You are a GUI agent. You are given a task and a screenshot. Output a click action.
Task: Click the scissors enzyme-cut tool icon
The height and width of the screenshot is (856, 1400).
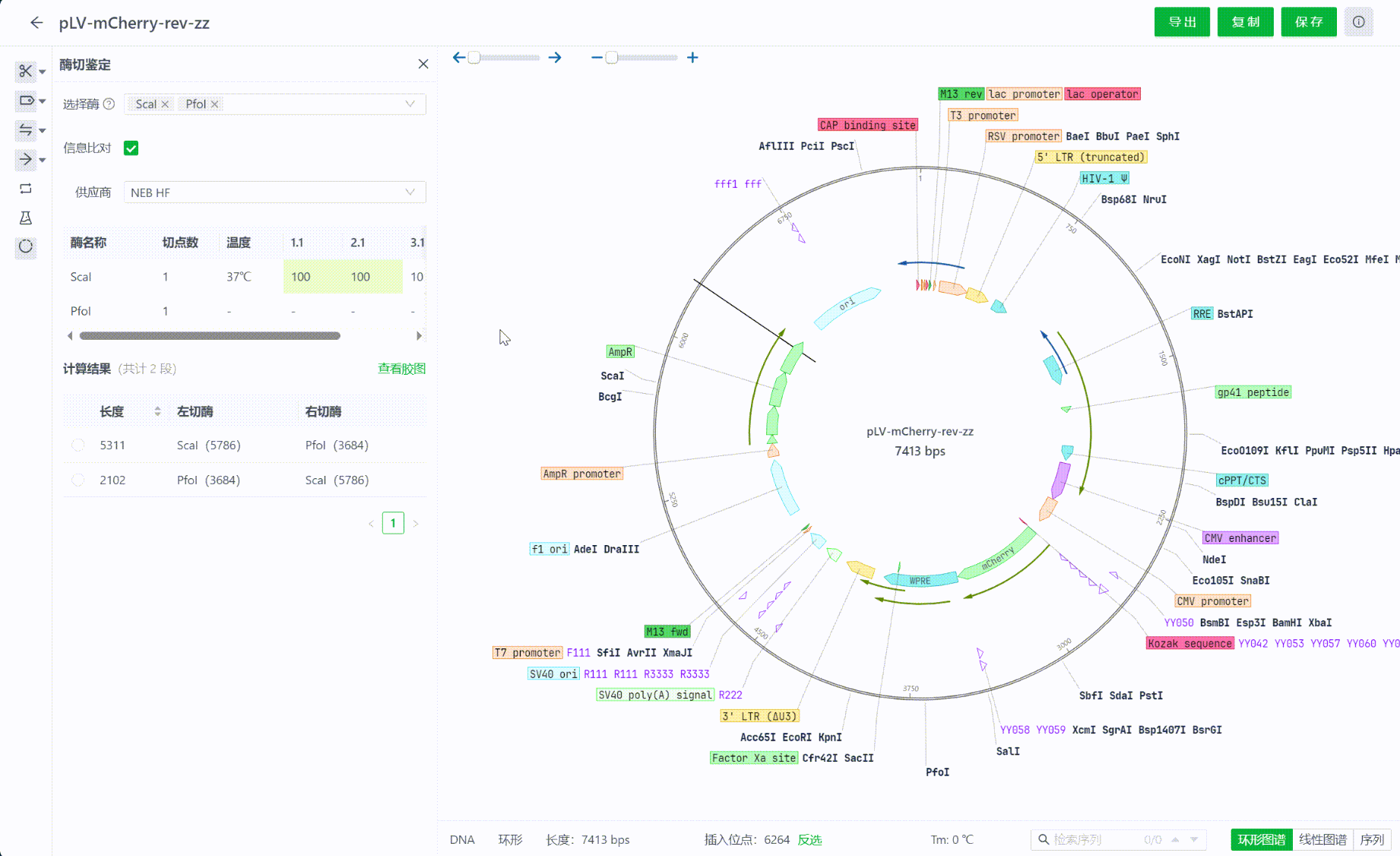[x=26, y=71]
